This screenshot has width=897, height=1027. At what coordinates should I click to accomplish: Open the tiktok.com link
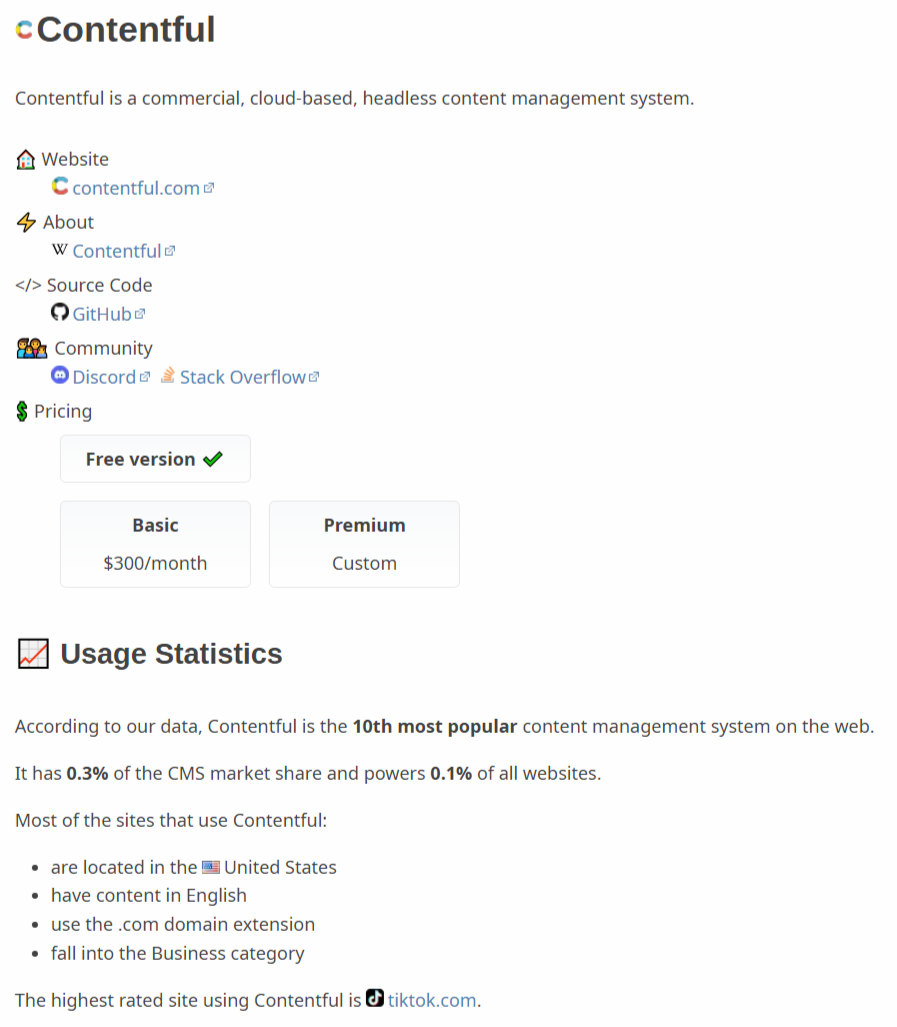pos(432,999)
